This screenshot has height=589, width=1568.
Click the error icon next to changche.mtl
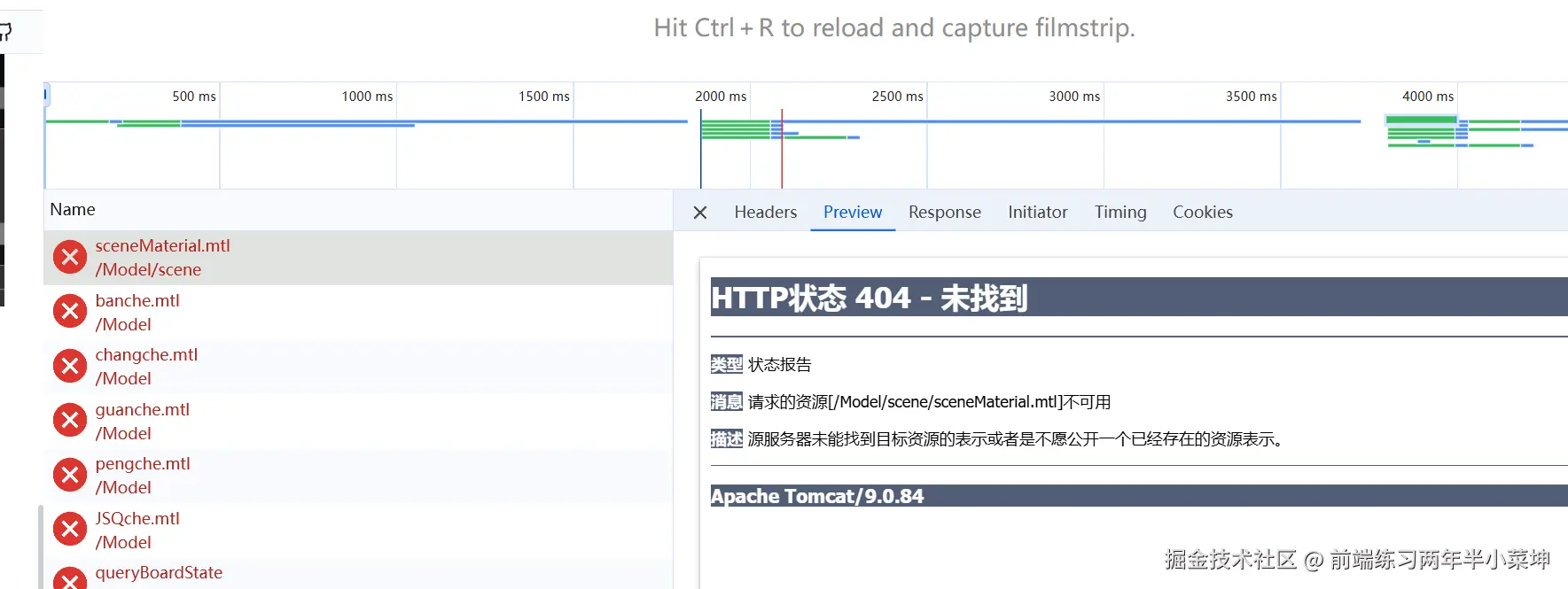(x=70, y=366)
